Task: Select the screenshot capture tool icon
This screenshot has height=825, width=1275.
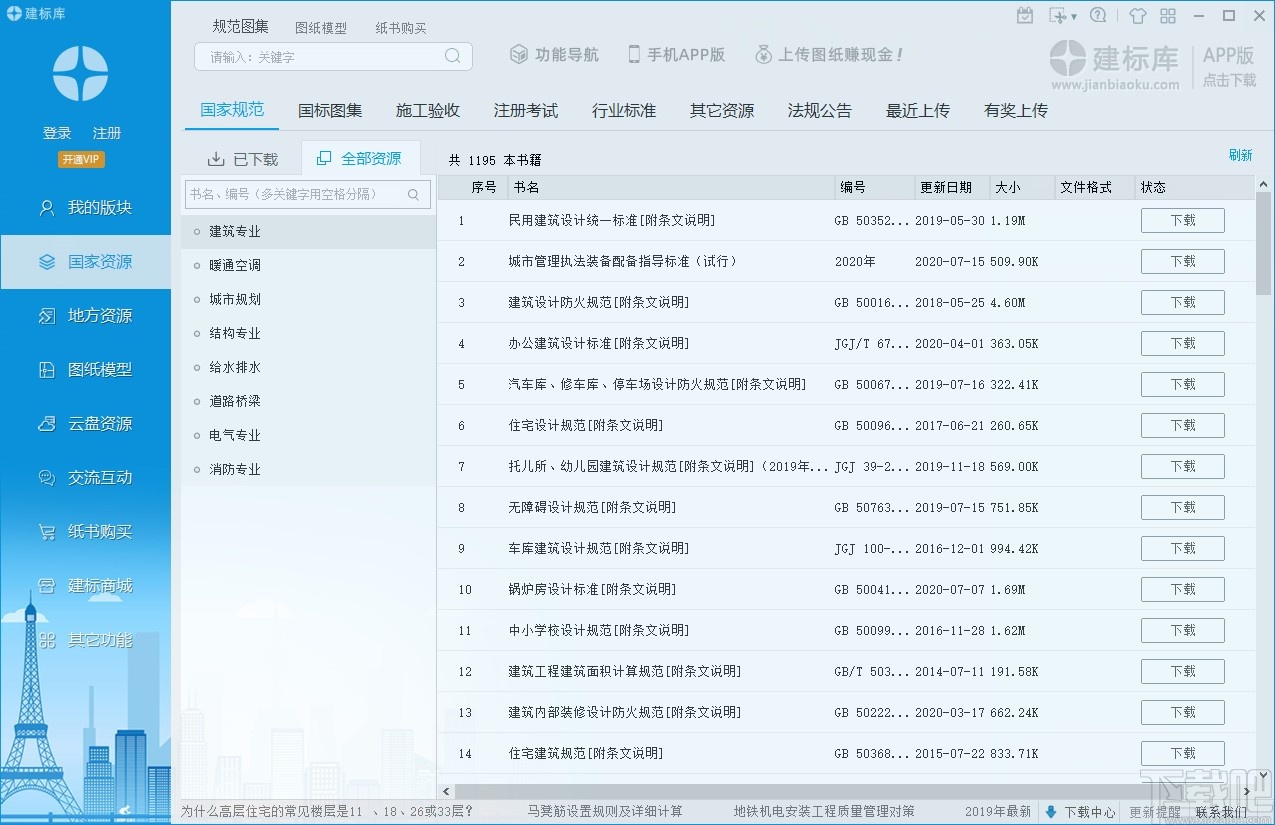Action: click(1058, 15)
